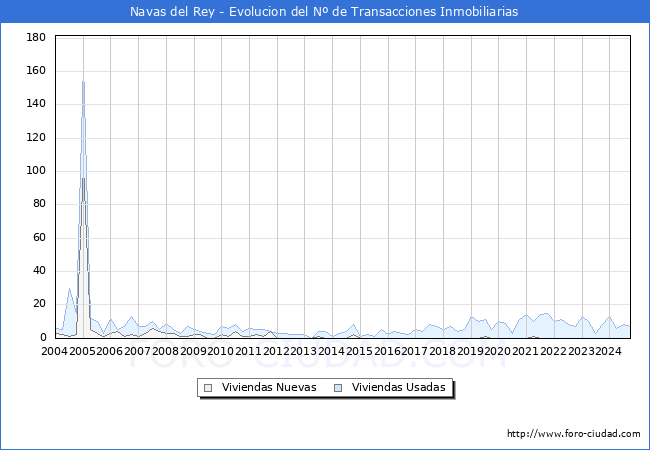Select x-axis label 2012
Image resolution: width=650 pixels, height=450 pixels.
pos(276,351)
